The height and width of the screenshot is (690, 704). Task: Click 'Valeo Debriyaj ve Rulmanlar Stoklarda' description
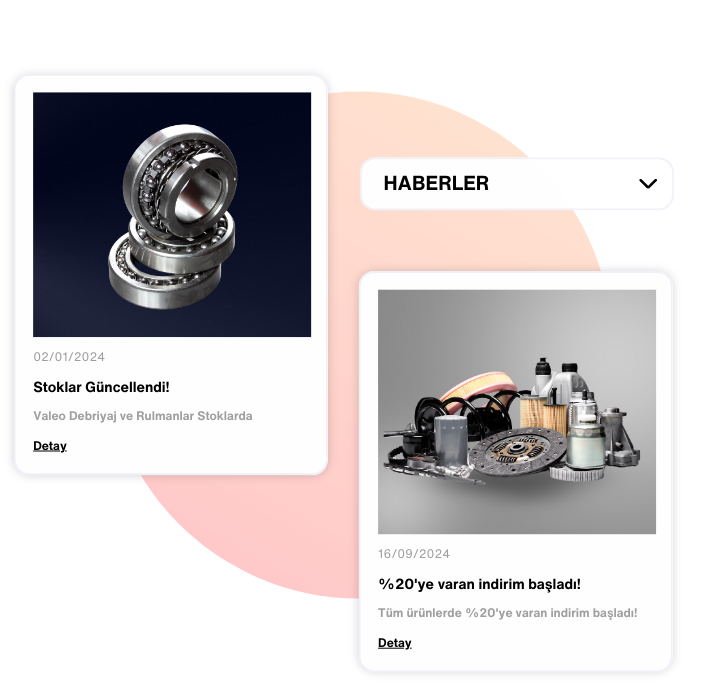pos(143,416)
